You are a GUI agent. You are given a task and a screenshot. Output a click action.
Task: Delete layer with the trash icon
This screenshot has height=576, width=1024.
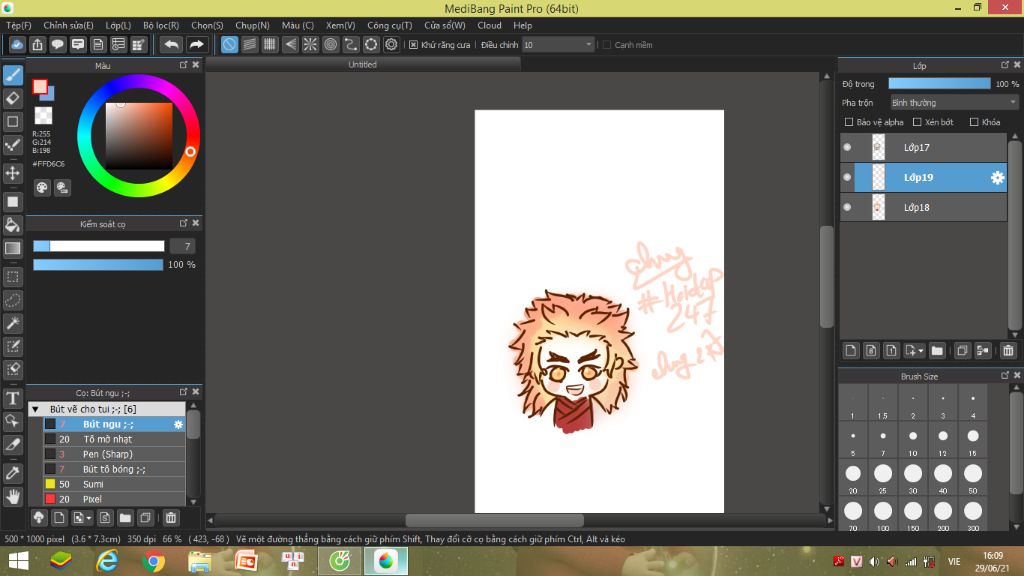point(1008,351)
